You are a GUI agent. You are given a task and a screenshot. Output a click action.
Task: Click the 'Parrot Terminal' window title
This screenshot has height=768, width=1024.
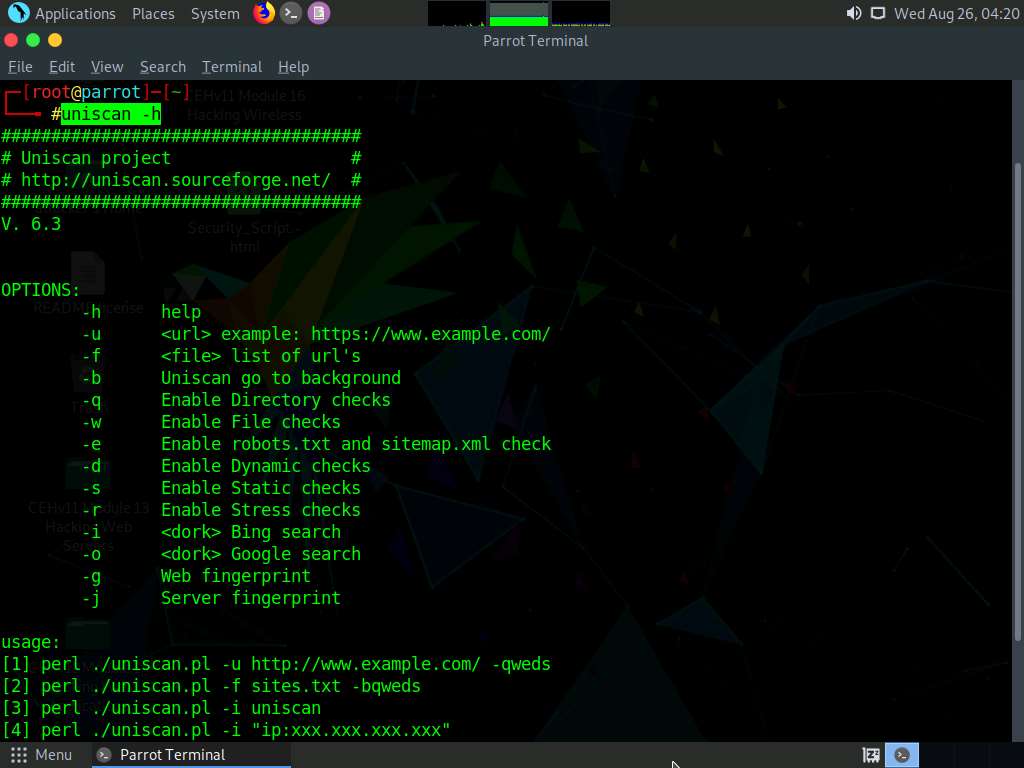tap(536, 40)
